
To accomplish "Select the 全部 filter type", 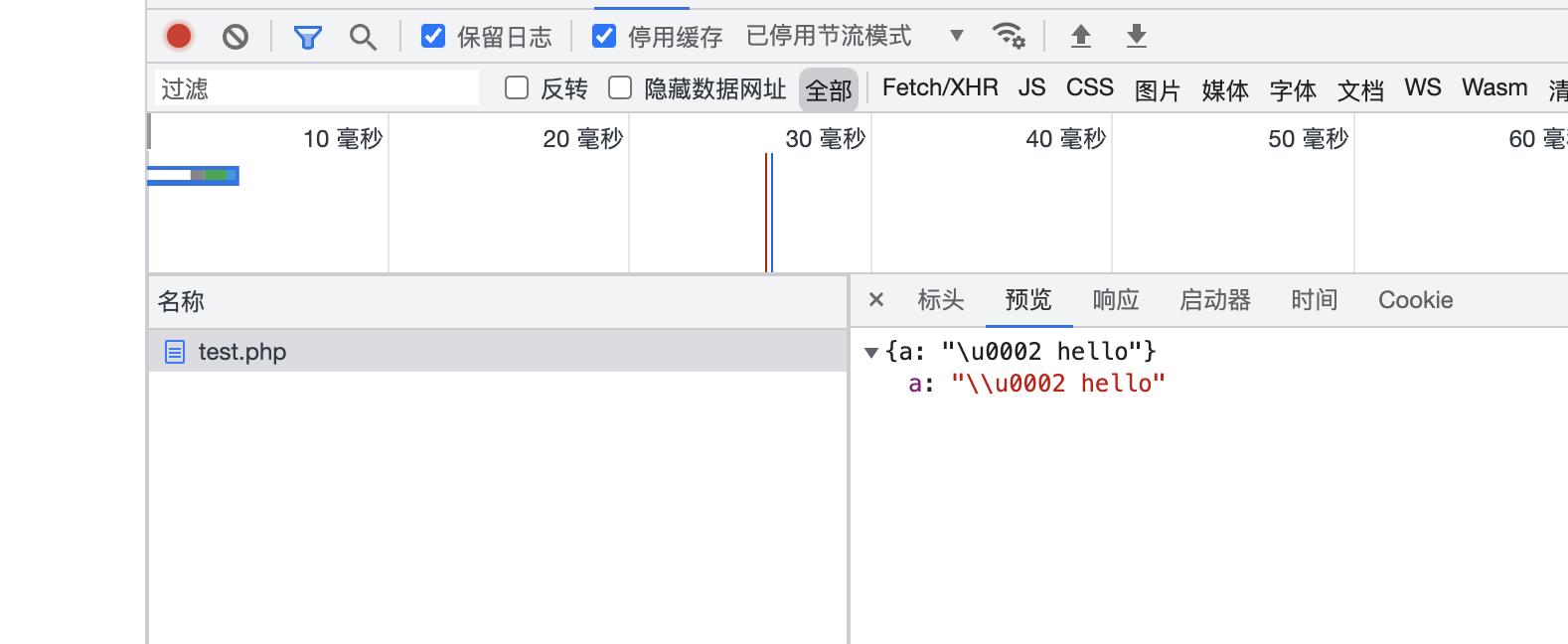I will click(829, 90).
